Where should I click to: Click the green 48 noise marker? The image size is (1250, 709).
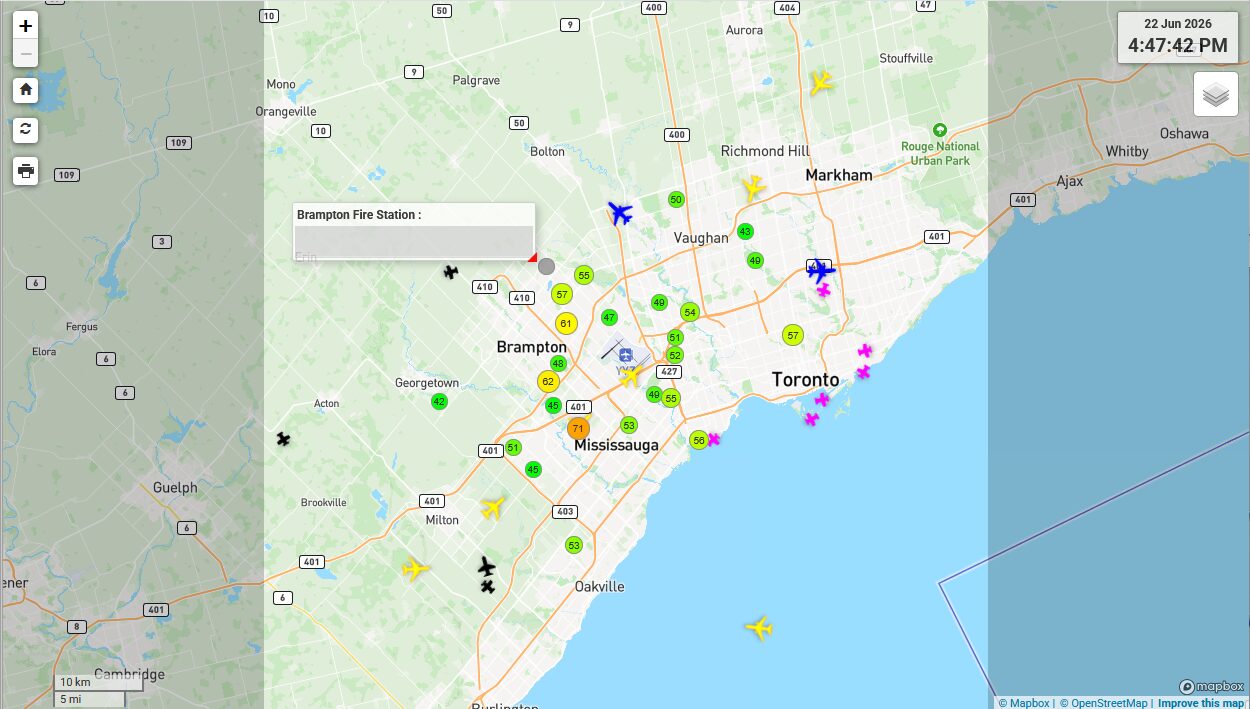pyautogui.click(x=558, y=363)
